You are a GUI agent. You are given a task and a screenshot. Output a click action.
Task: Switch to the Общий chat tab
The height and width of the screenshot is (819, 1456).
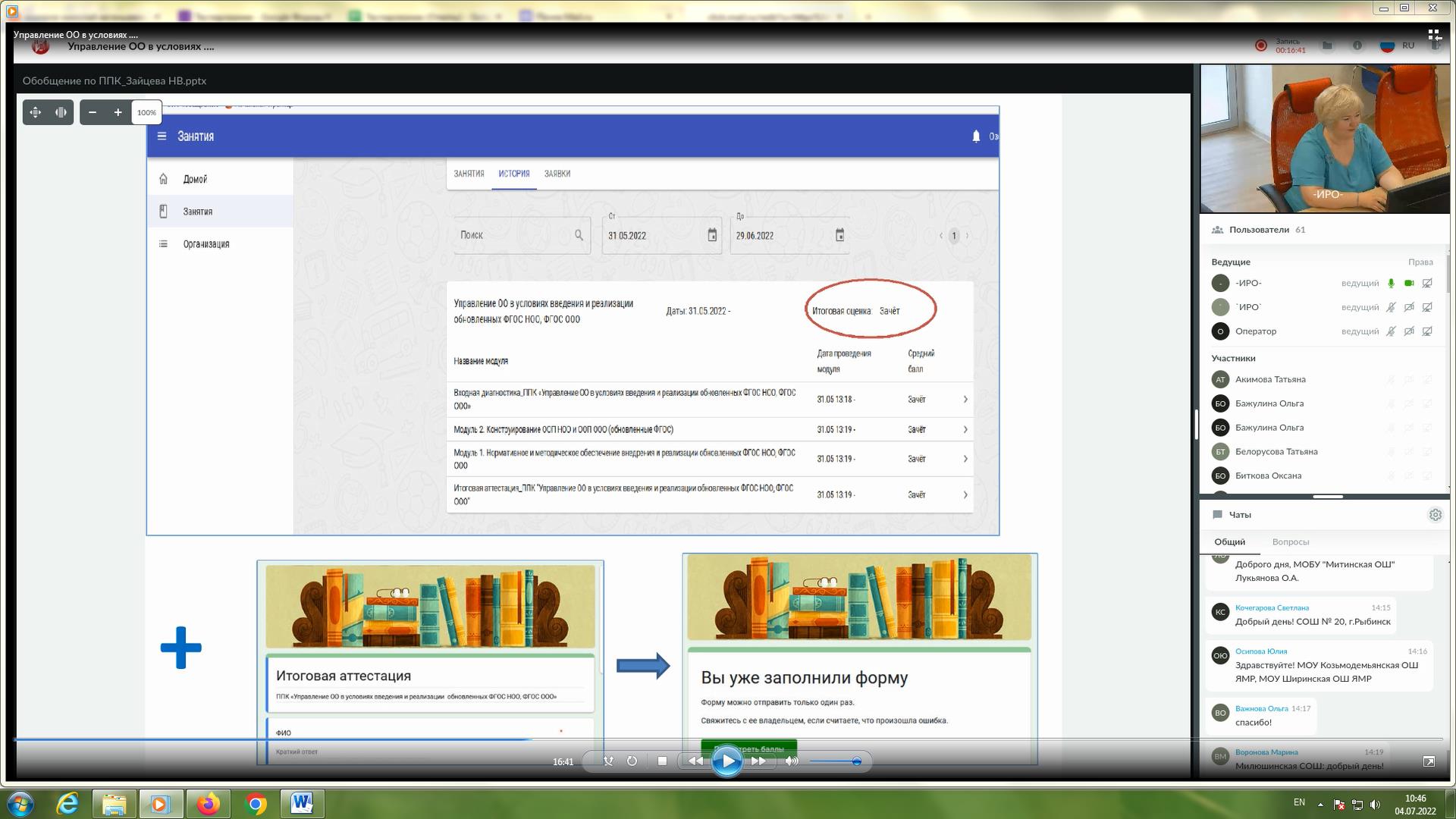click(x=1229, y=541)
